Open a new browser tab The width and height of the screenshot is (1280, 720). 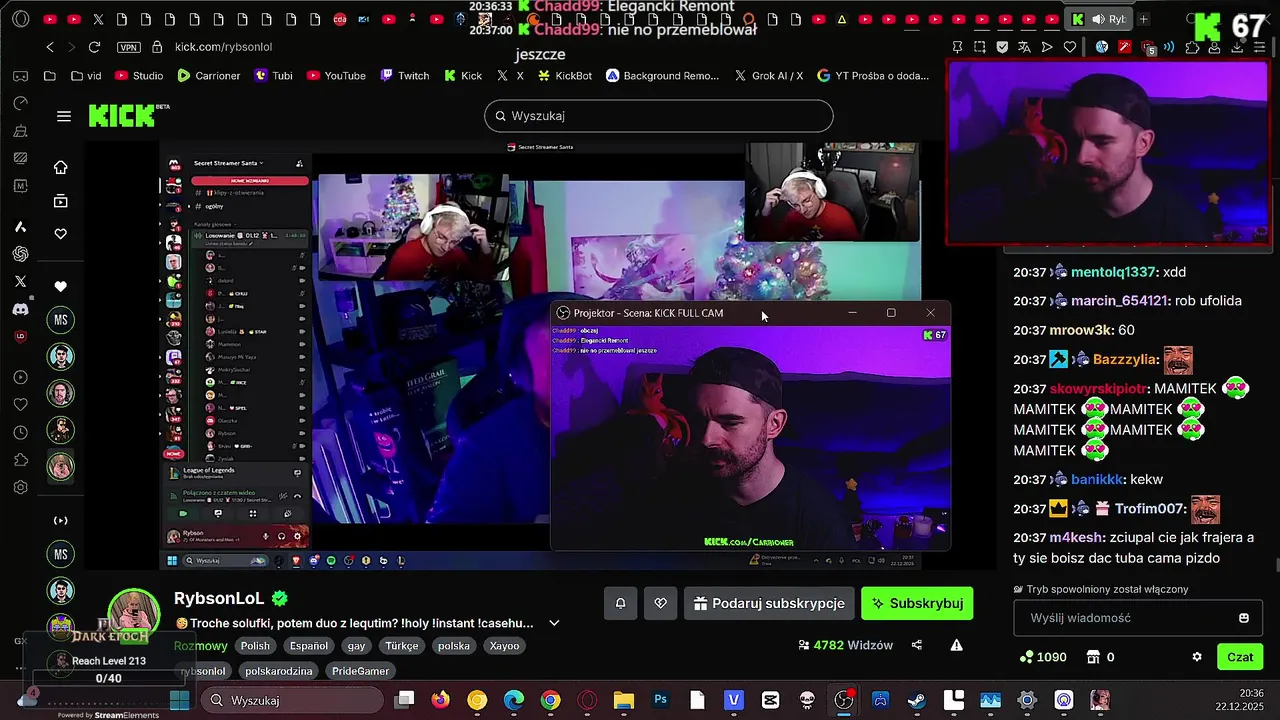[1143, 19]
